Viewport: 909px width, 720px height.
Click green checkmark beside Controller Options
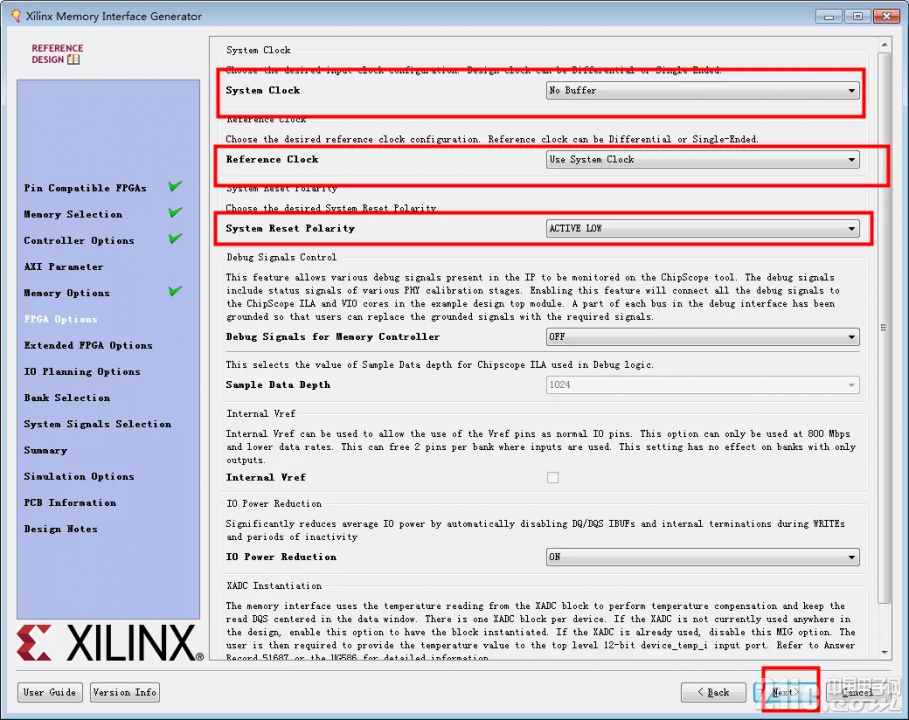tap(176, 238)
